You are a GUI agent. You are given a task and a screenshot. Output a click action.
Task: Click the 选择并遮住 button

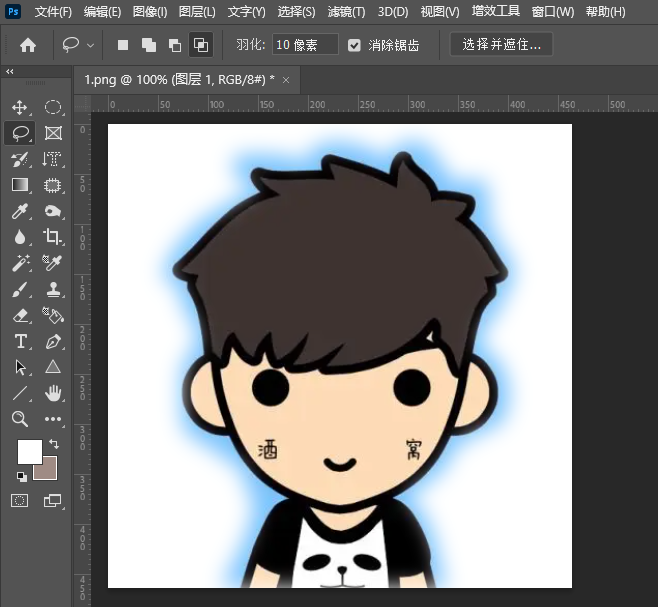tap(501, 44)
